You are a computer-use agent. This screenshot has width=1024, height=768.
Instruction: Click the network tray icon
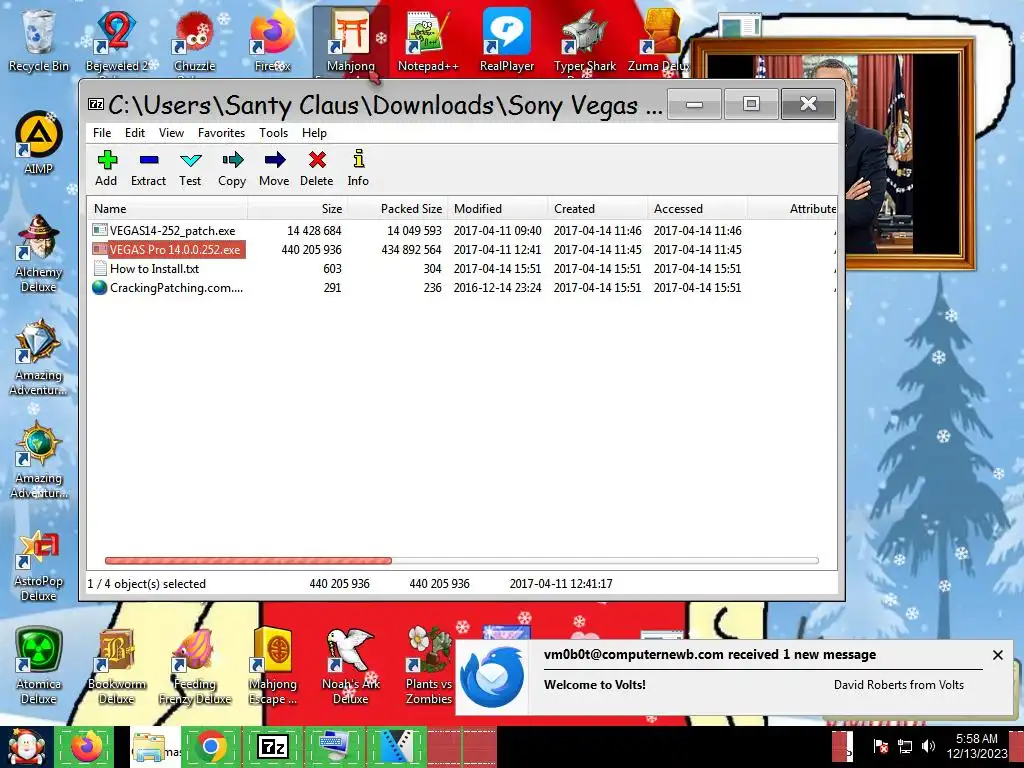pos(904,746)
